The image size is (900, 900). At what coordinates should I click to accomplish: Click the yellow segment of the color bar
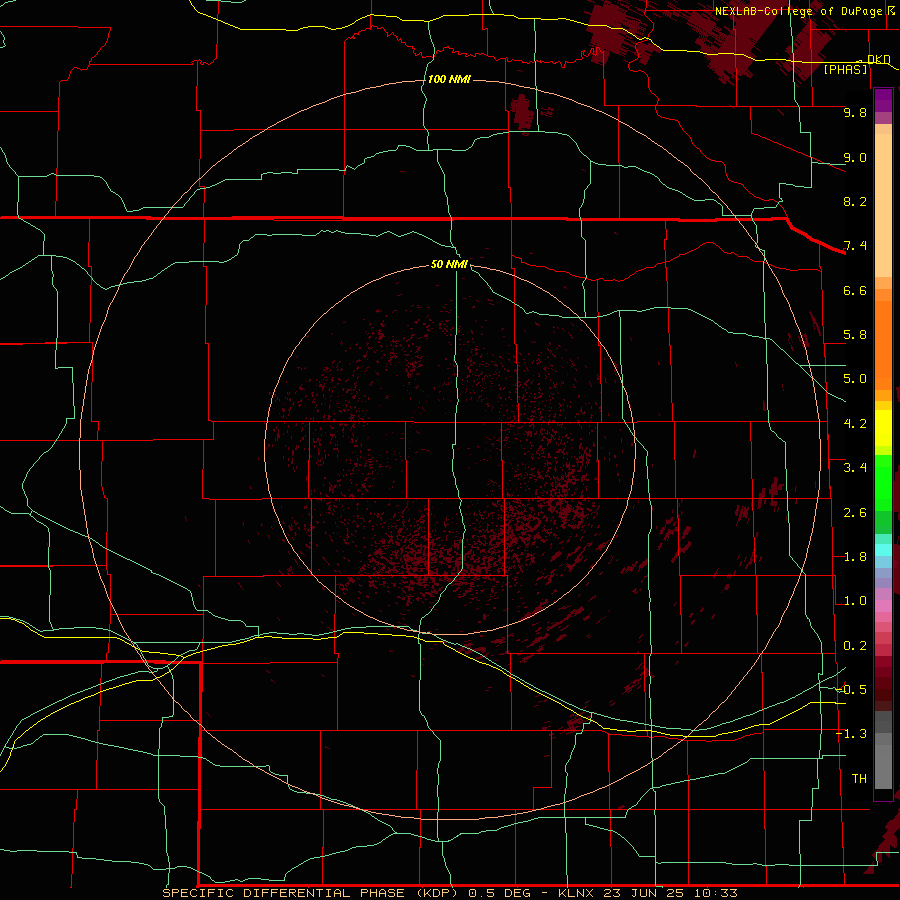tap(883, 428)
